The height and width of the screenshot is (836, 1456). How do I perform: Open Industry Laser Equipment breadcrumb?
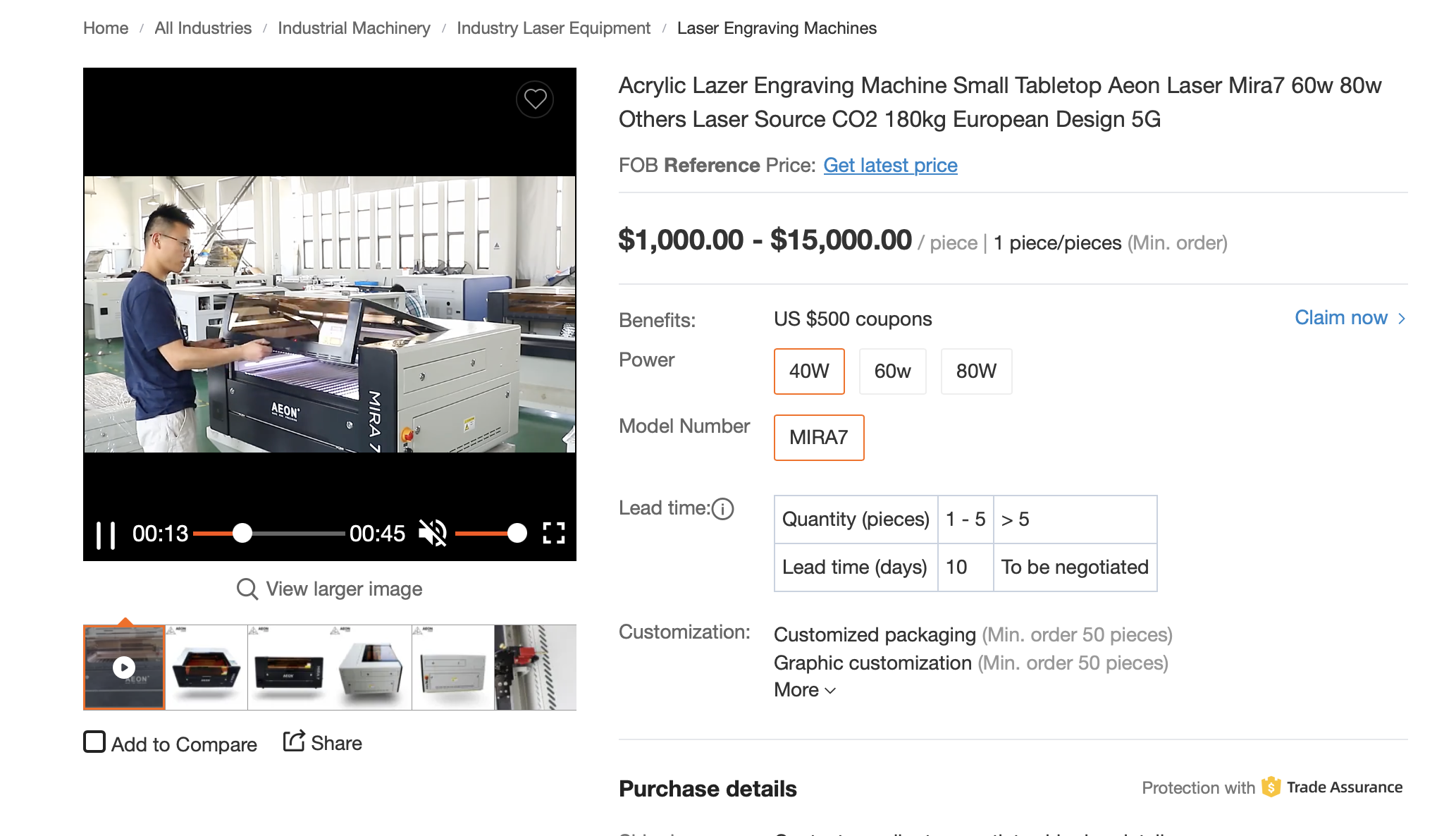click(x=553, y=28)
